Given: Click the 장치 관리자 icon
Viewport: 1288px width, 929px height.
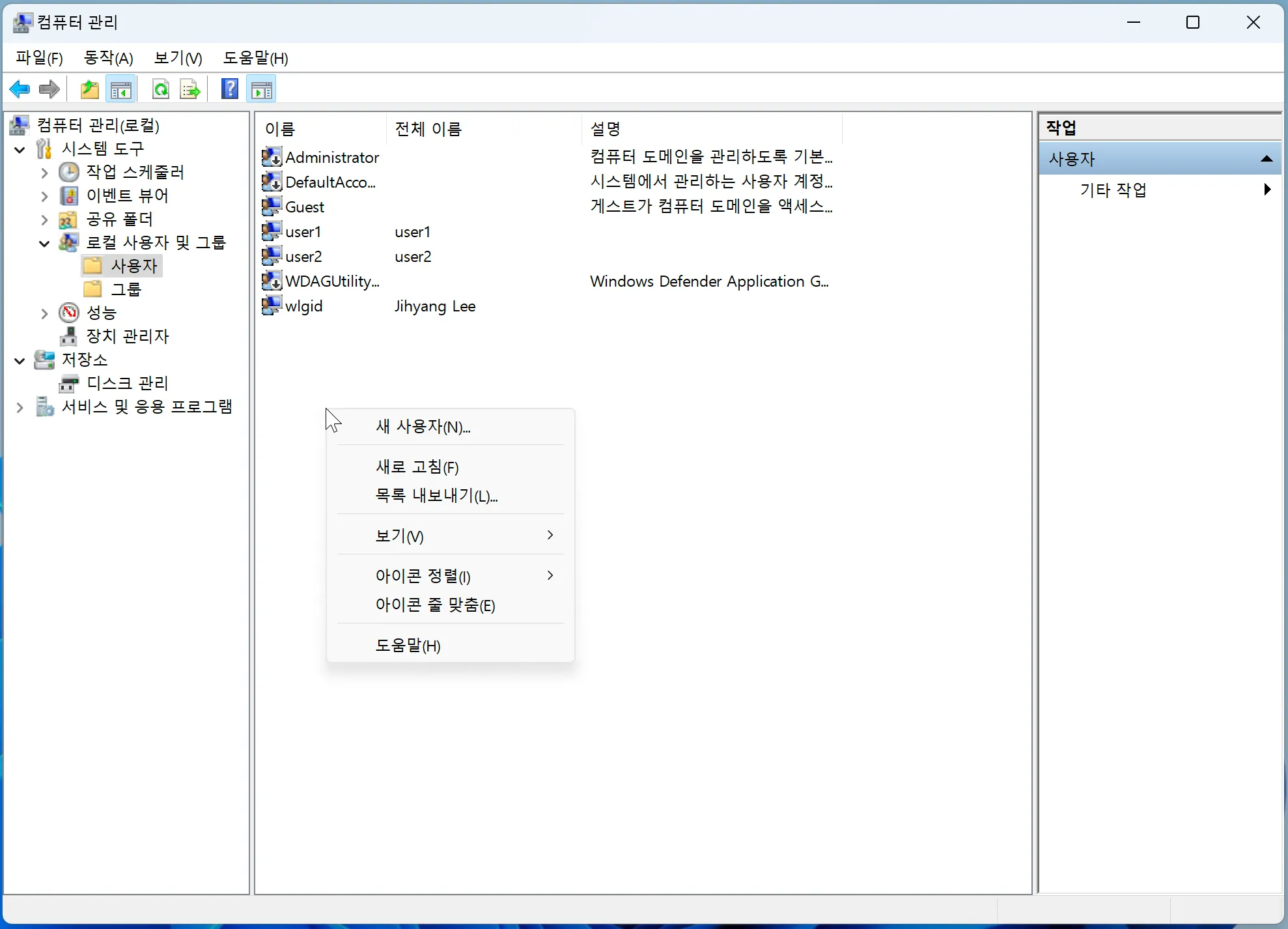Looking at the screenshot, I should click(x=69, y=336).
